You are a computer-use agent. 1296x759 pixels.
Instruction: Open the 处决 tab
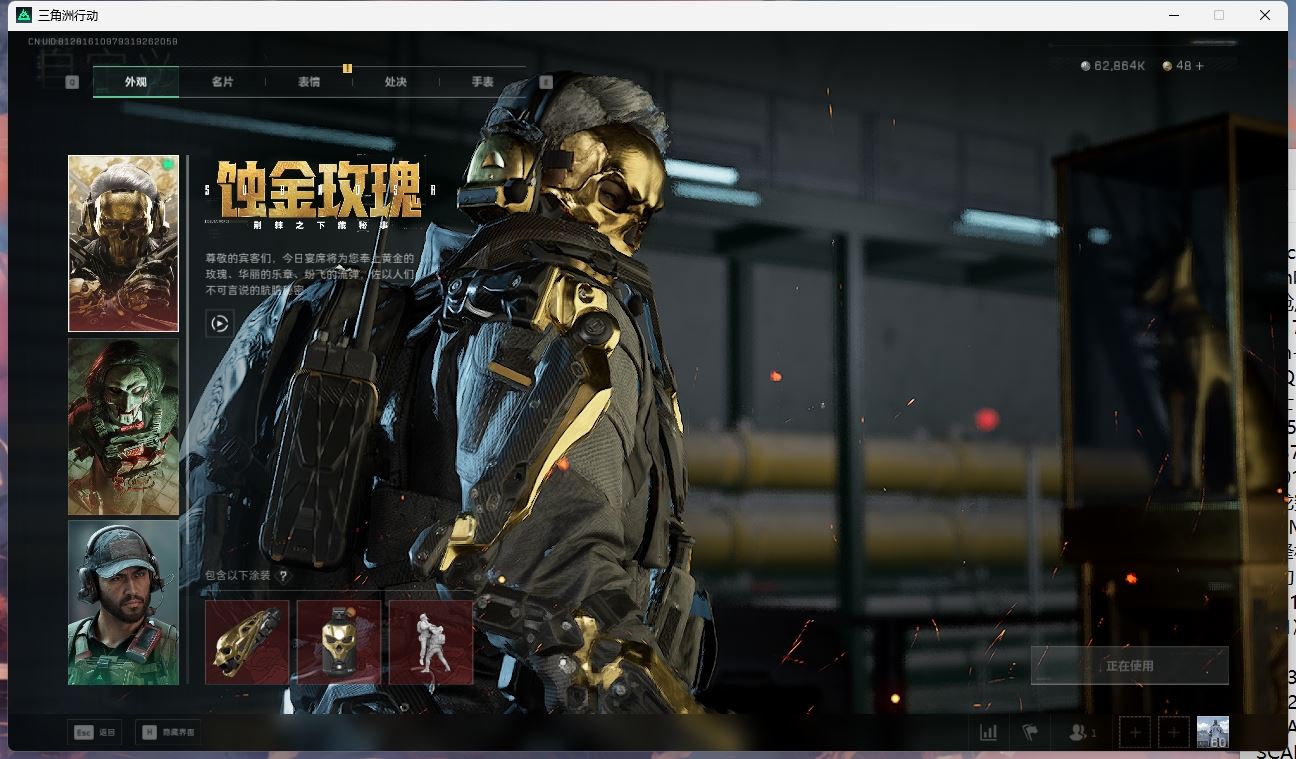396,82
